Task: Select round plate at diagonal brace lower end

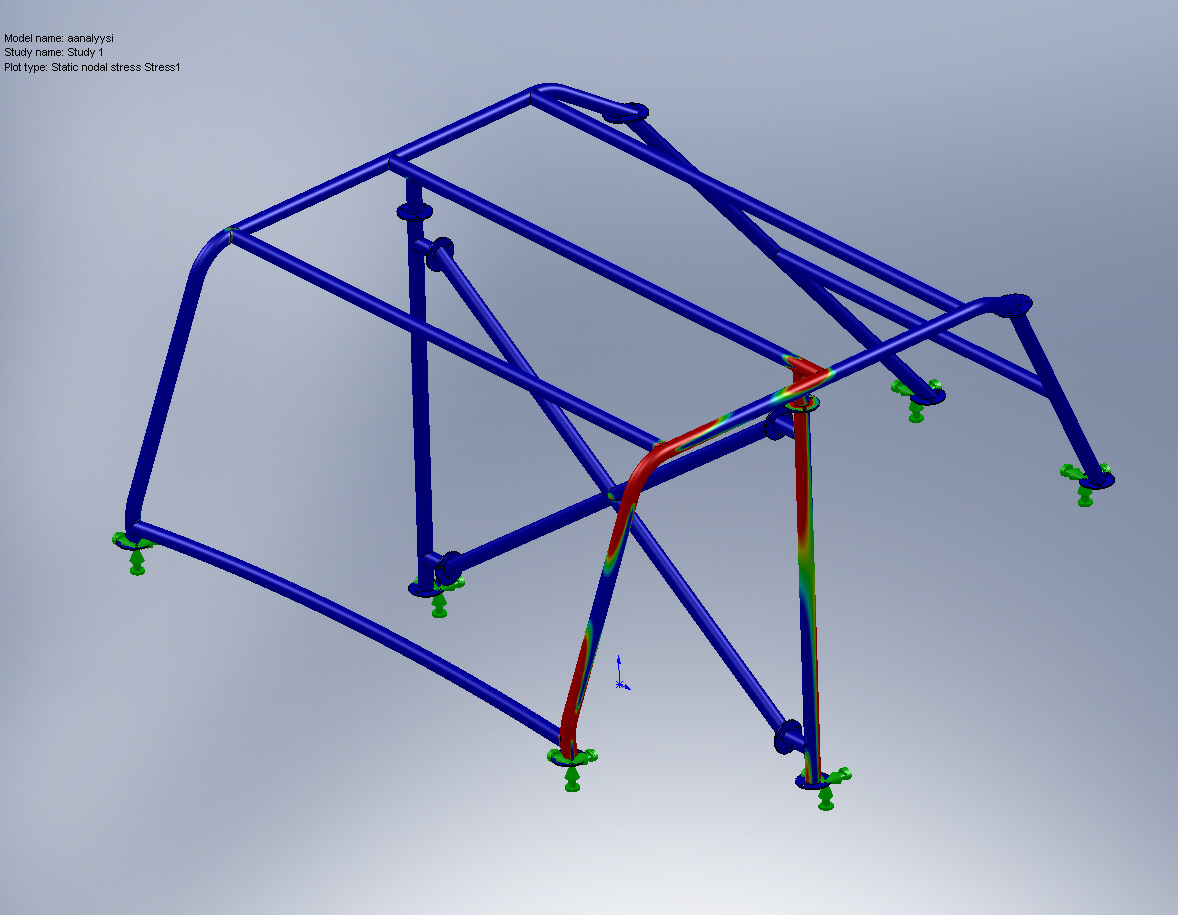Action: (x=789, y=737)
